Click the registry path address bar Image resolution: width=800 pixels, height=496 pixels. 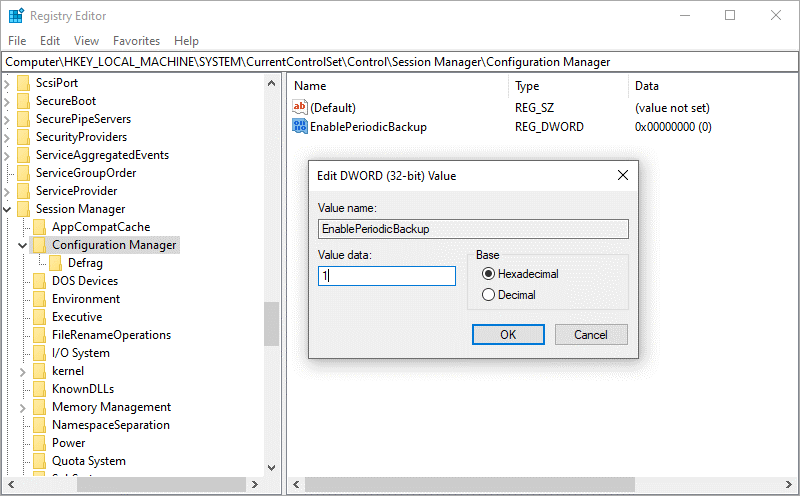click(x=400, y=62)
